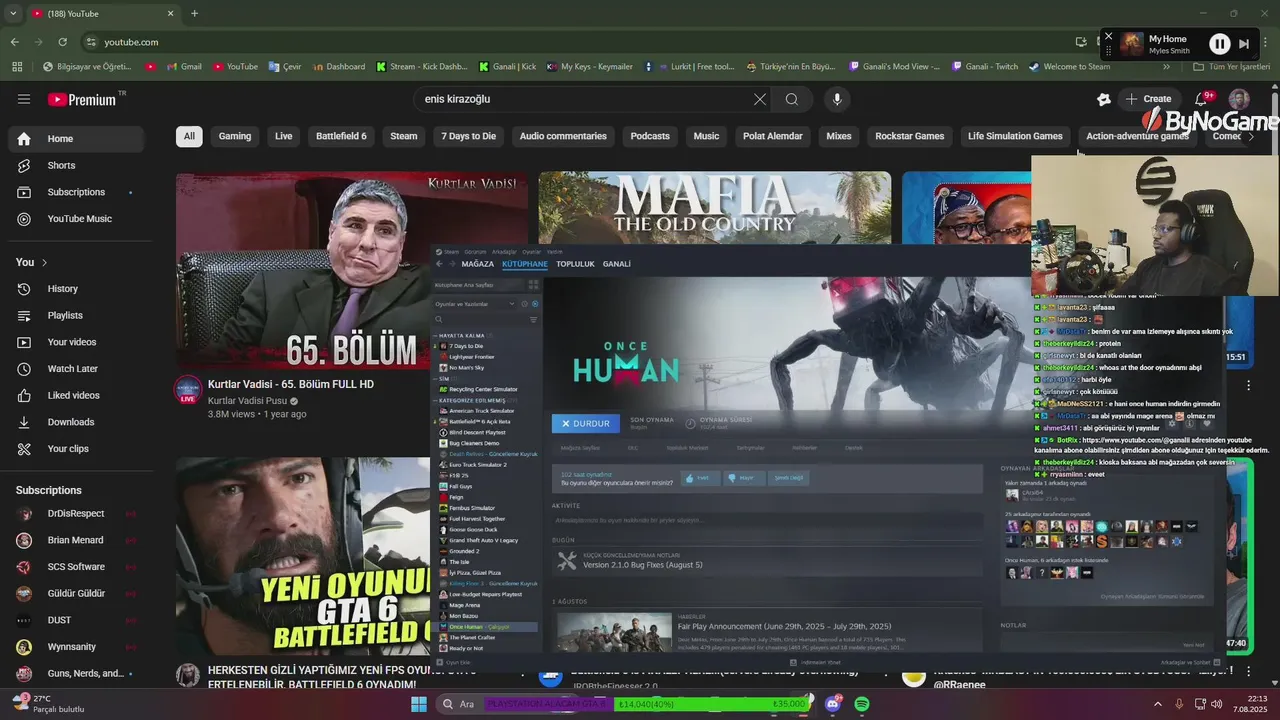Image resolution: width=1280 pixels, height=720 pixels.
Task: Select Grand Theft Auto V Legacy in Steam
Action: click(x=483, y=540)
